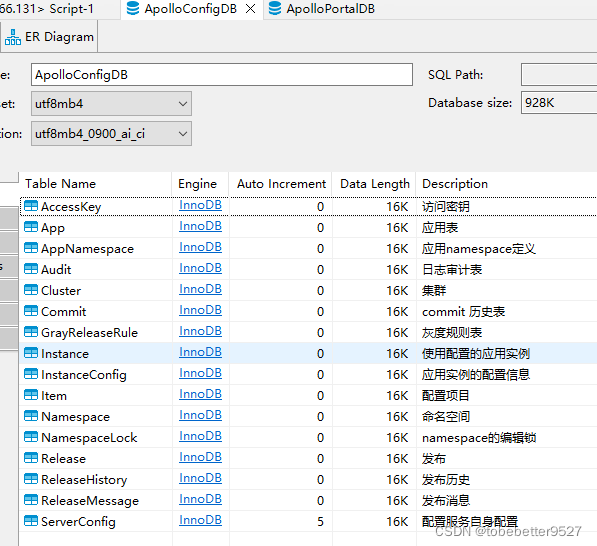The height and width of the screenshot is (546, 597).
Task: Open the utf8mb4_0900_ai_ci collation dropdown
Action: click(x=111, y=134)
